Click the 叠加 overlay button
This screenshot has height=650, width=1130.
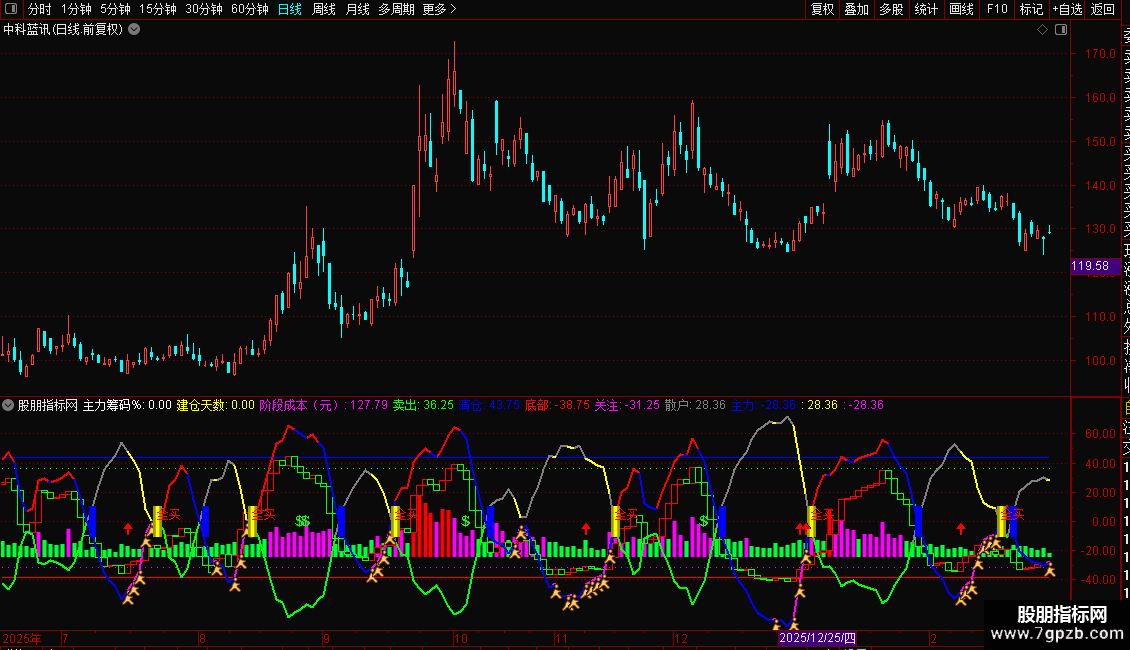click(857, 9)
